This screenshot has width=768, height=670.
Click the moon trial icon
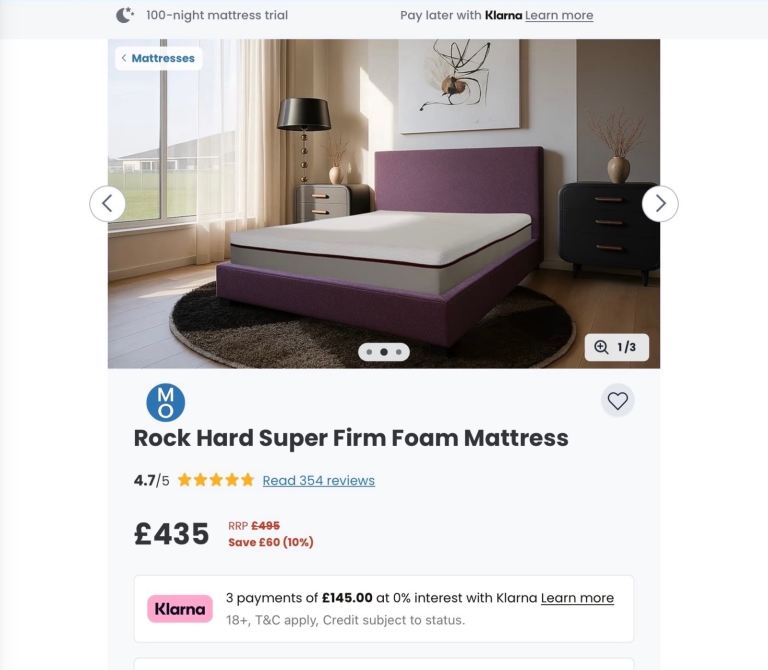[x=125, y=15]
